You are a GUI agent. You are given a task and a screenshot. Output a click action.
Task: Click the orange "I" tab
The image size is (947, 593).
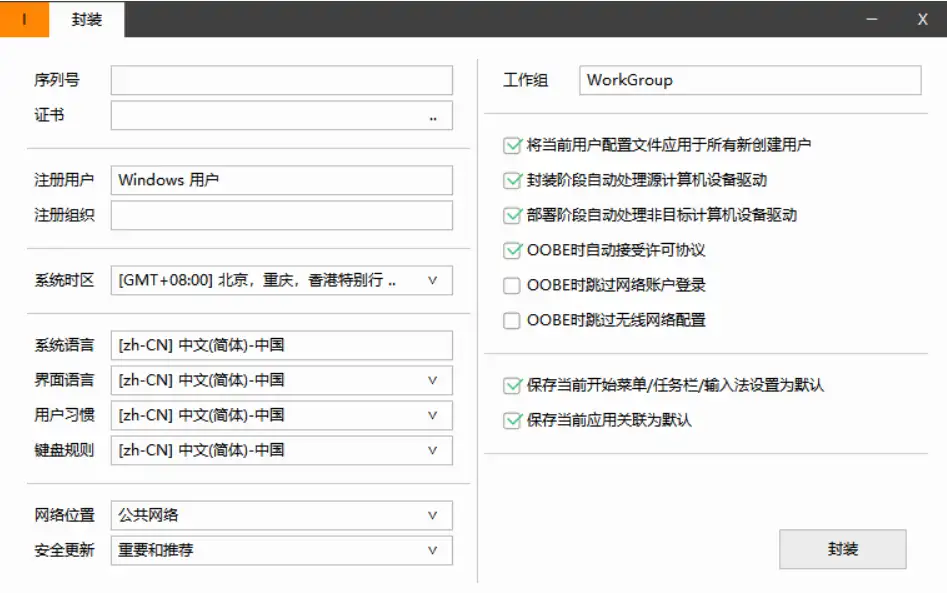pyautogui.click(x=24, y=20)
